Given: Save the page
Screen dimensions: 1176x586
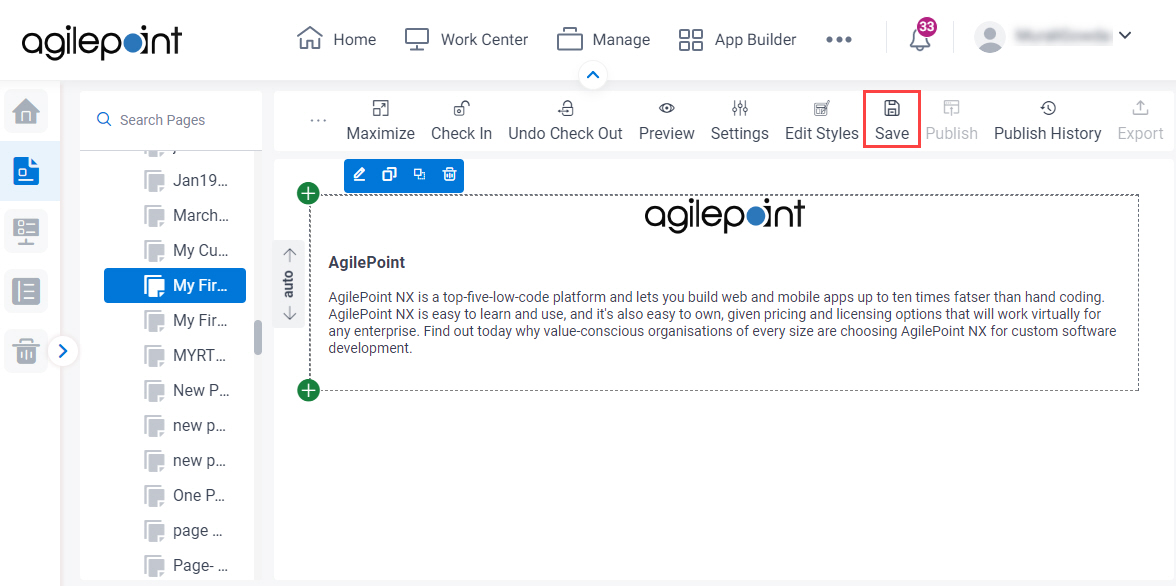Looking at the screenshot, I should tap(892, 120).
